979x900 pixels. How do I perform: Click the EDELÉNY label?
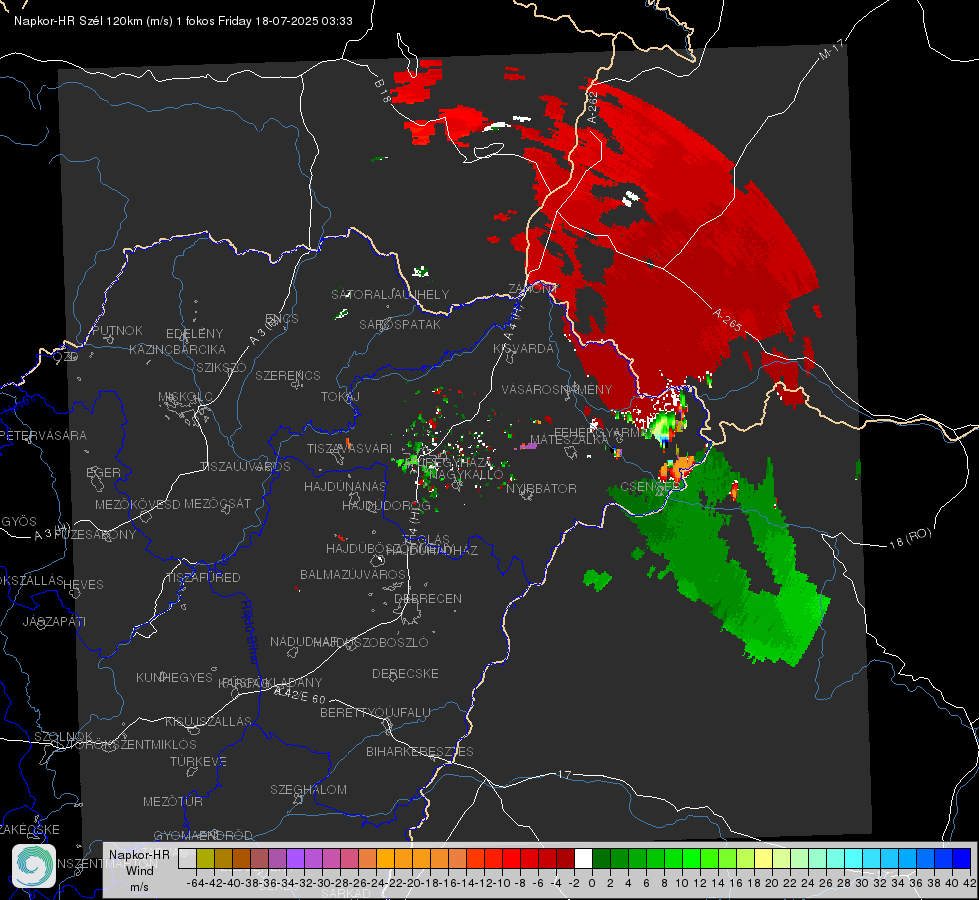(194, 334)
